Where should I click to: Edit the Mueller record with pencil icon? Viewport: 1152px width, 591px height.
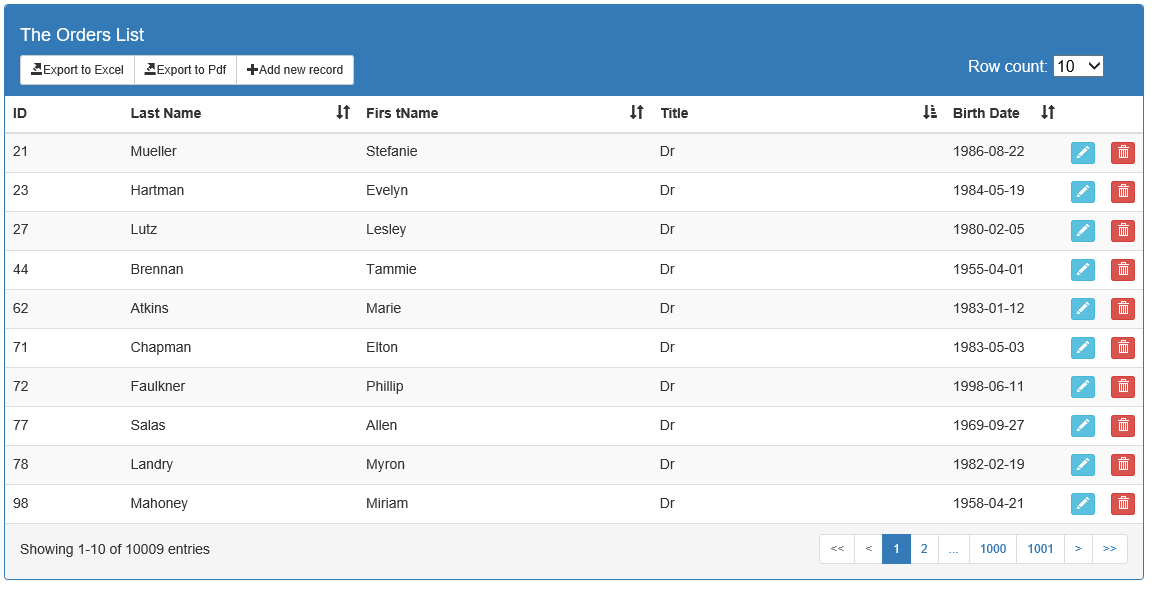1082,153
